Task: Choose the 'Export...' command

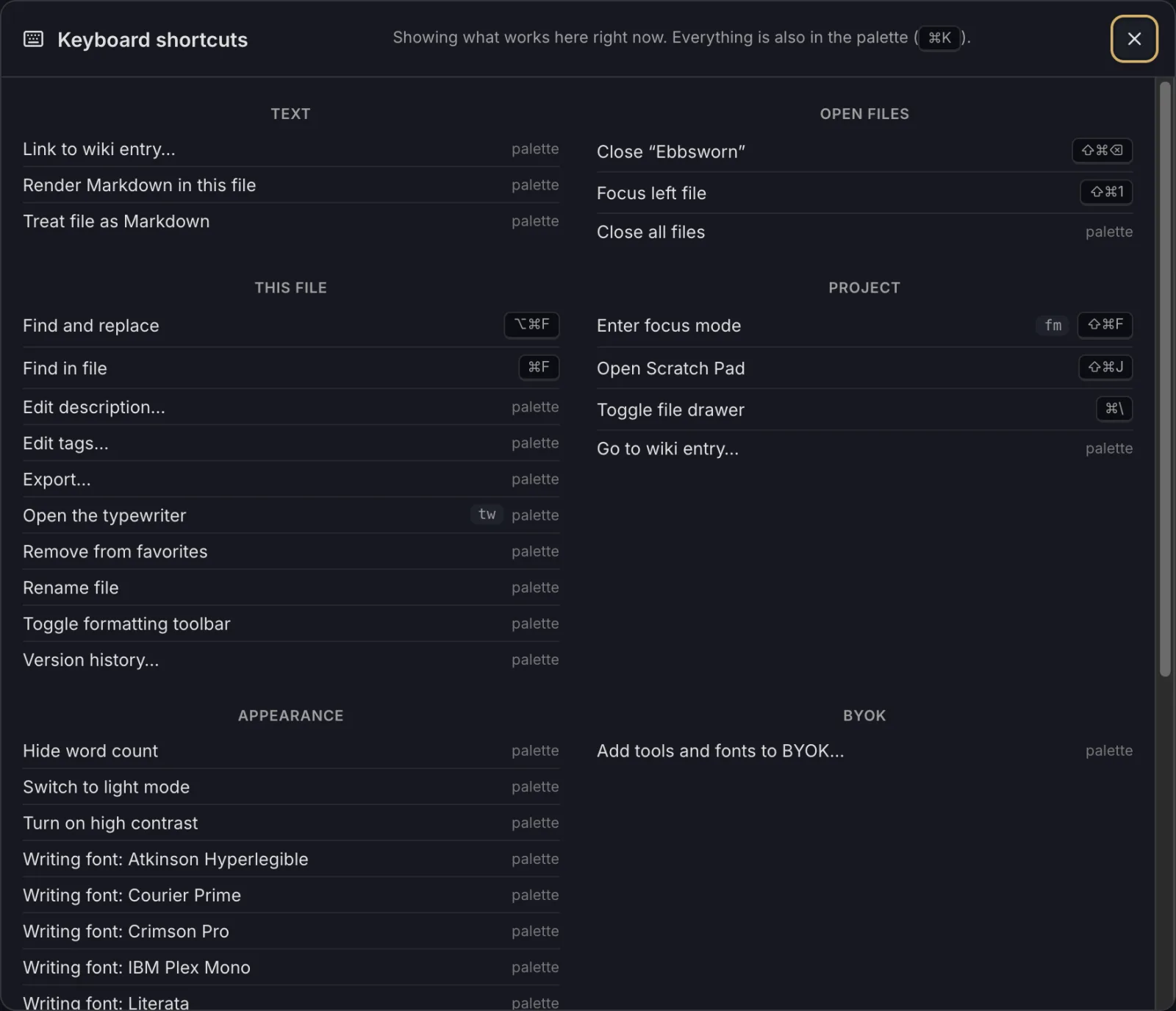Action: 291,479
